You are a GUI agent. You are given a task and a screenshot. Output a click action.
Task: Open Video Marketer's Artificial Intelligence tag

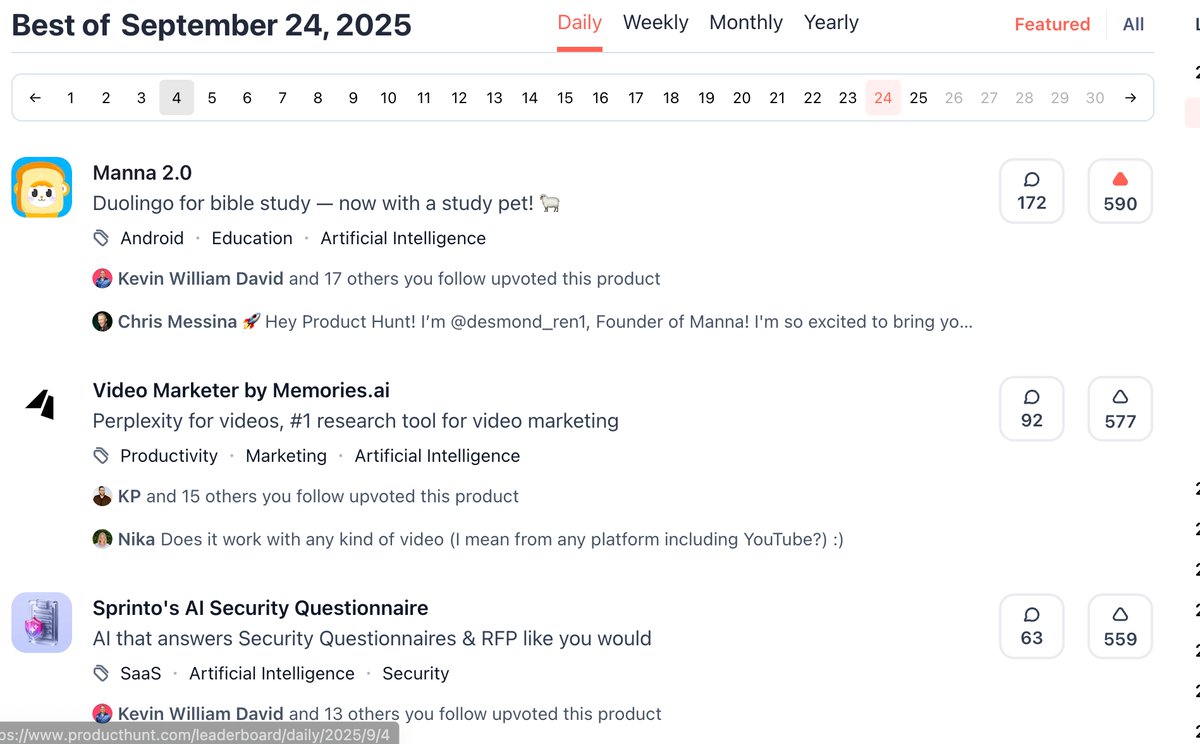coord(437,456)
